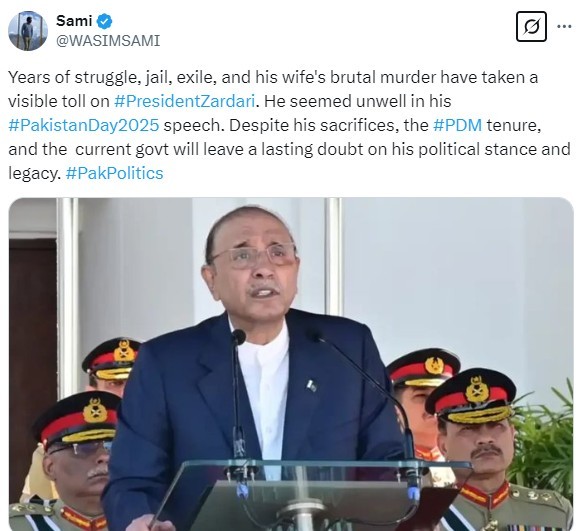583x531 pixels.
Task: Open the @WASIMSAMI handle link
Action: tap(108, 41)
